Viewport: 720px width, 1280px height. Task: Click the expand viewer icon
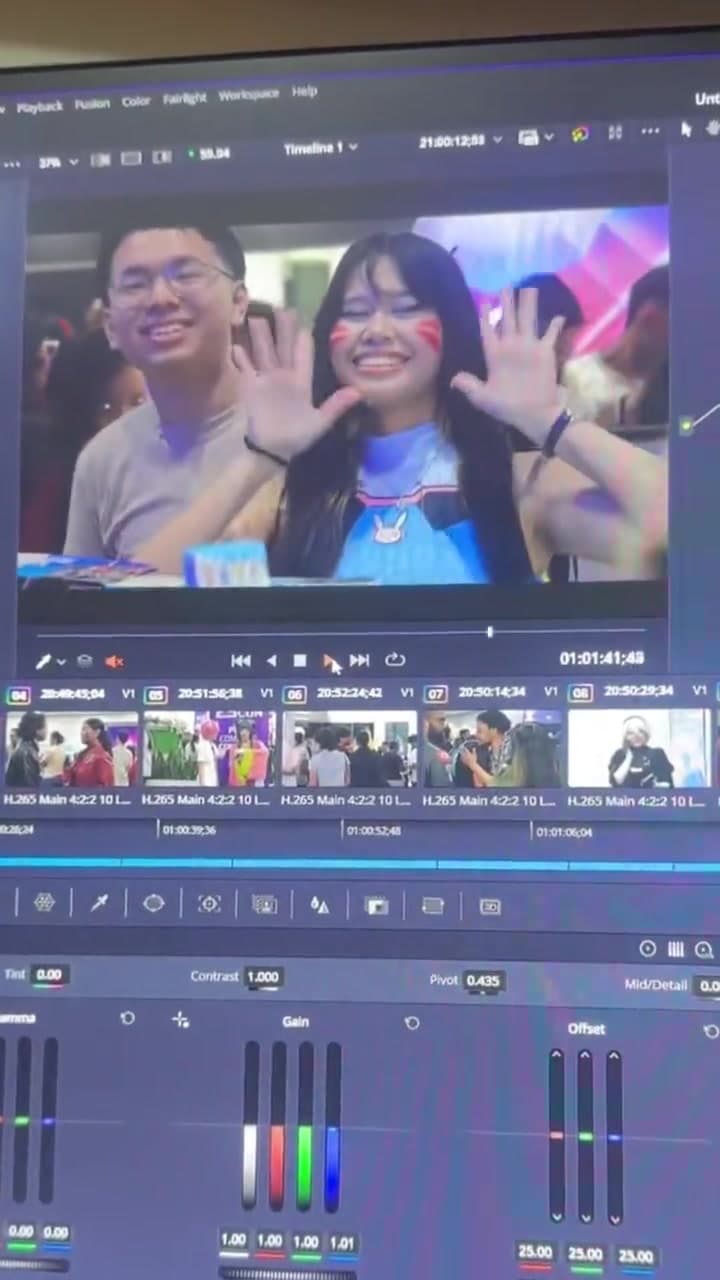615,132
